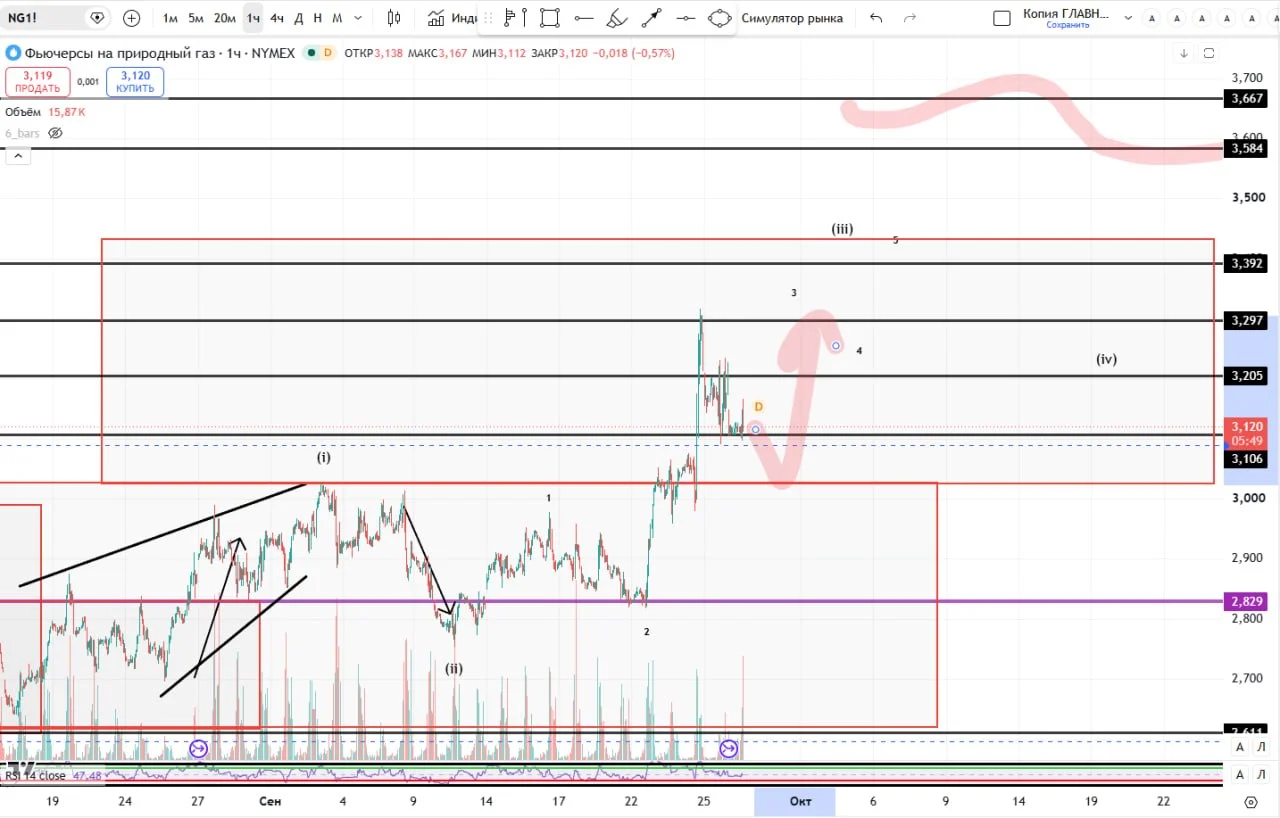Open the Indicators panel

tap(453, 18)
